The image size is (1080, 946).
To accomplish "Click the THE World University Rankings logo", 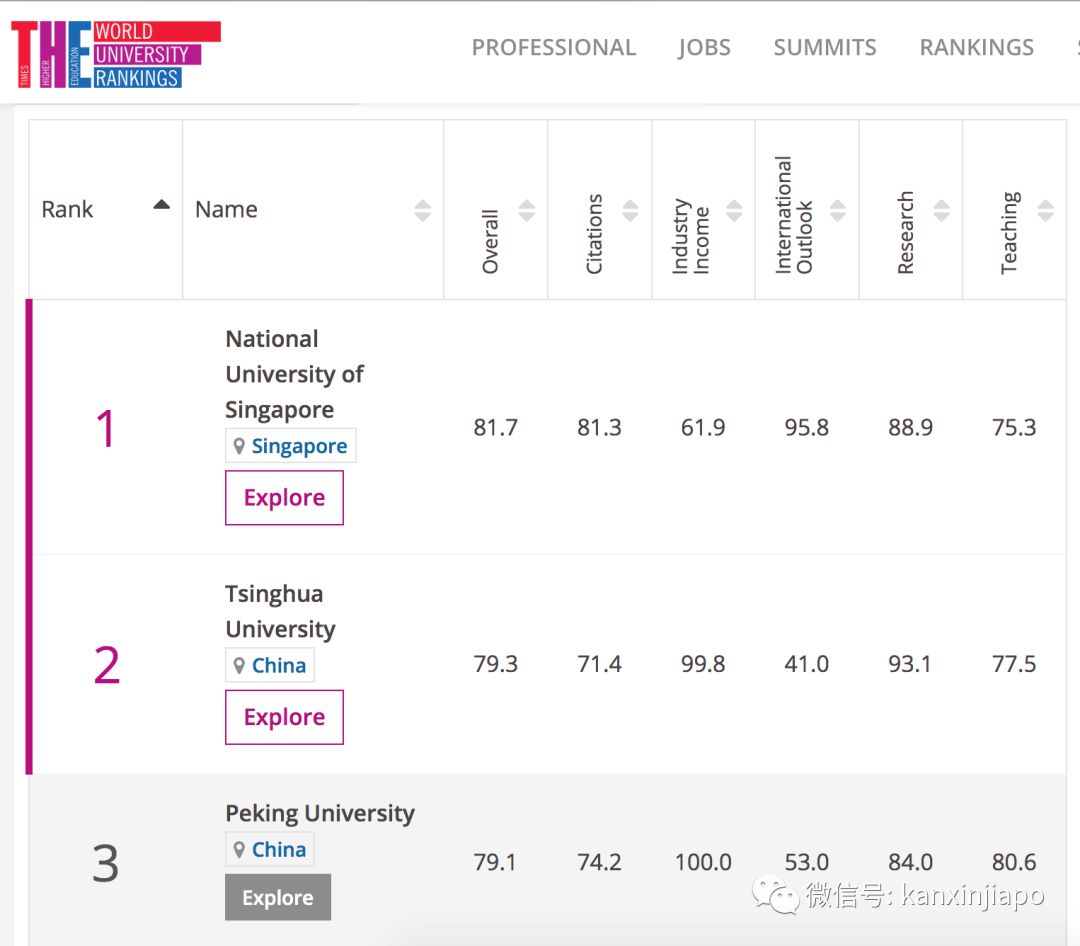I will click(115, 54).
